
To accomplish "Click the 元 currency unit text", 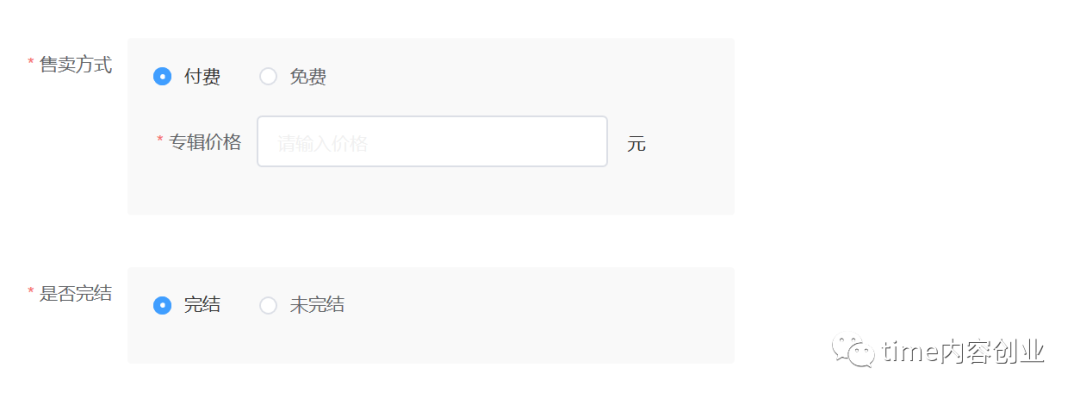I will tap(636, 144).
